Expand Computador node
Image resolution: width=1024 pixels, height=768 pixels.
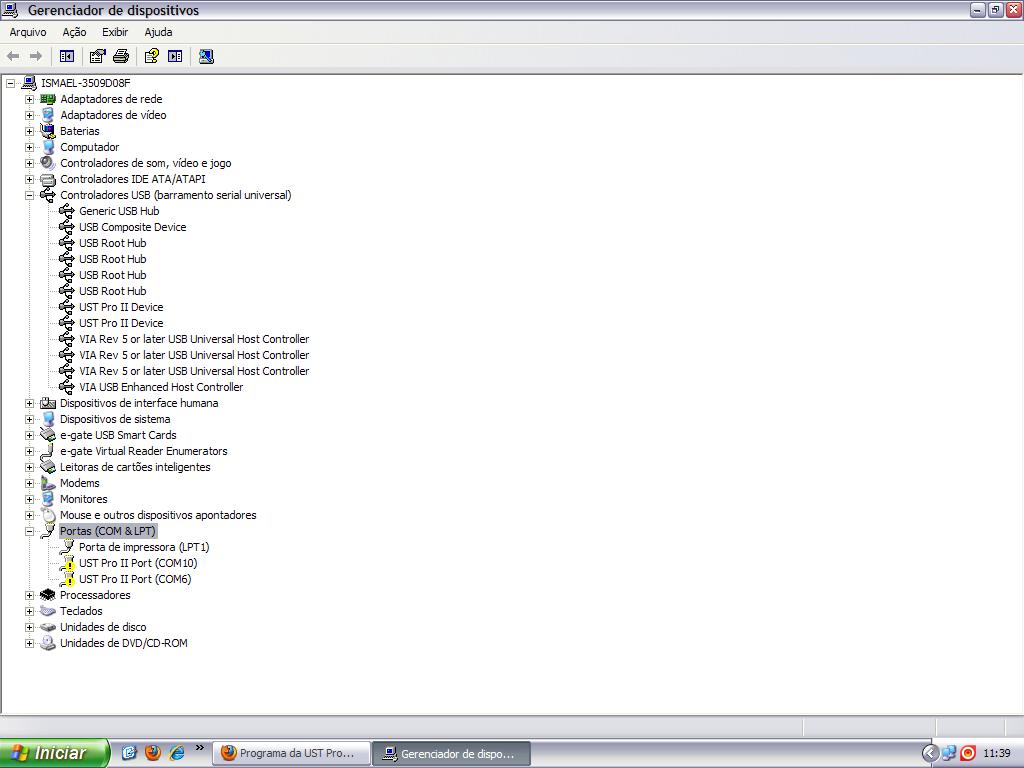pyautogui.click(x=29, y=147)
